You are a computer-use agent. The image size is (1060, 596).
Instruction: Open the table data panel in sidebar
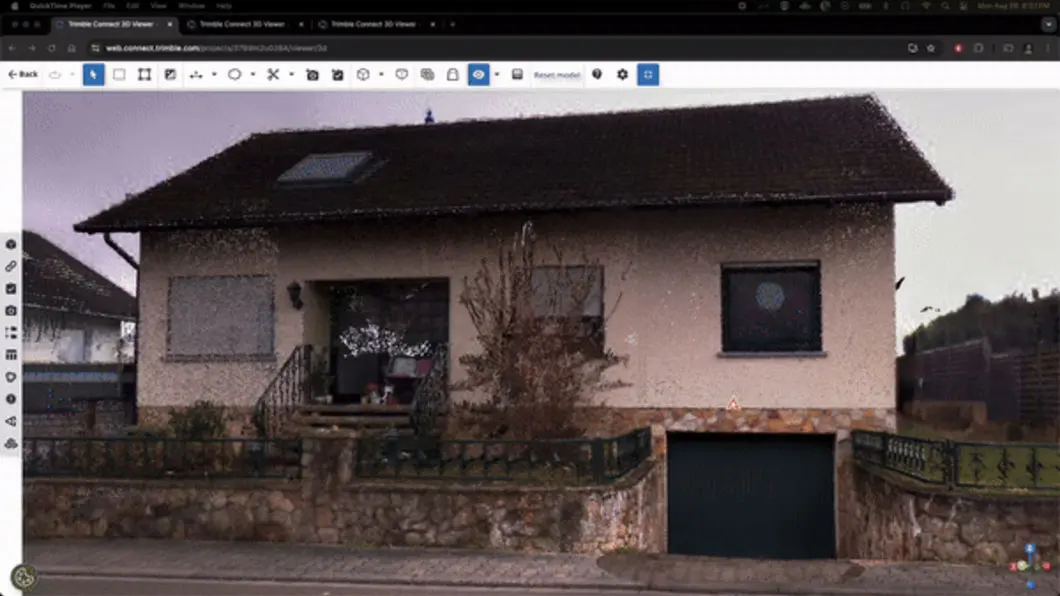coord(11,355)
